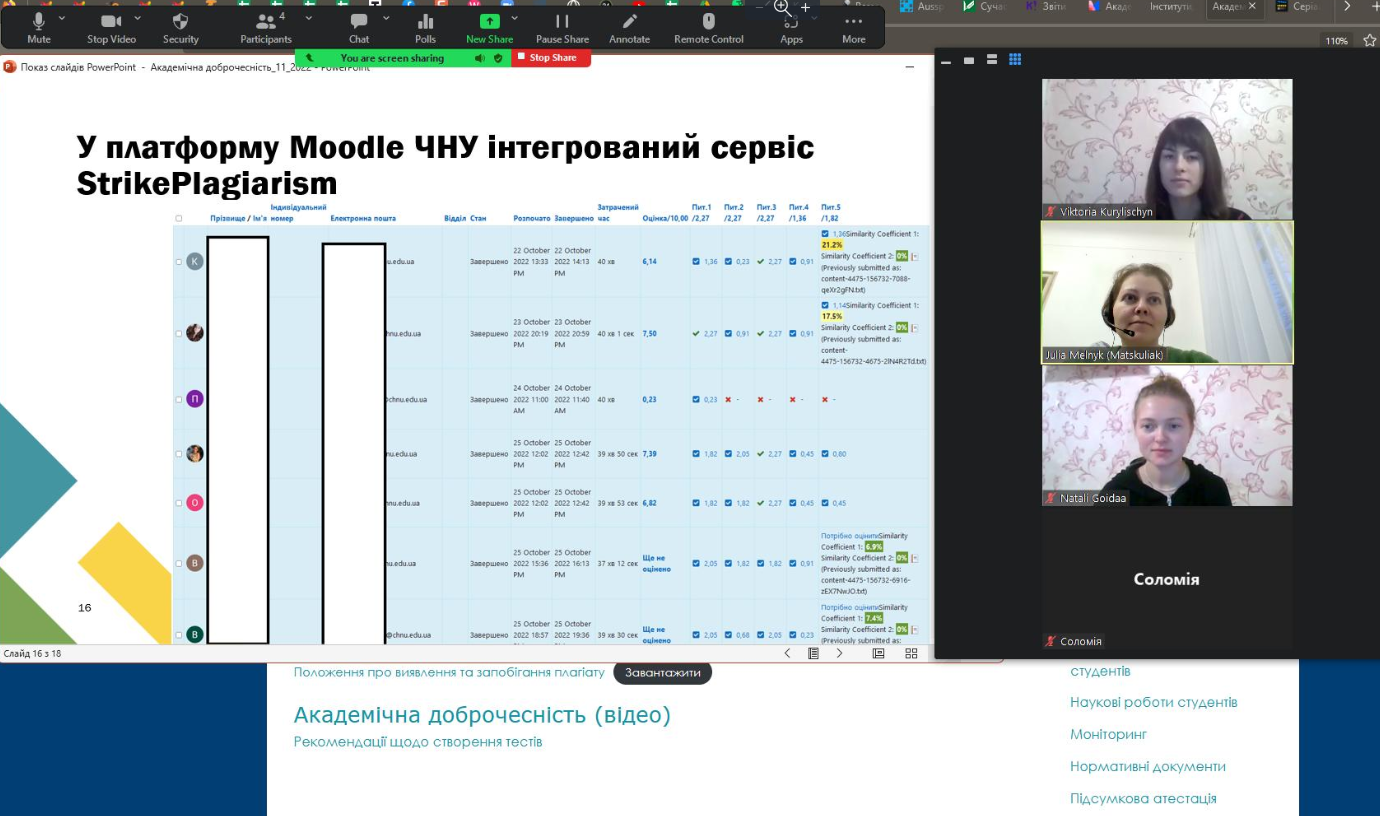Click the speaker icon on sharing bar
The width and height of the screenshot is (1380, 816).
click(480, 58)
